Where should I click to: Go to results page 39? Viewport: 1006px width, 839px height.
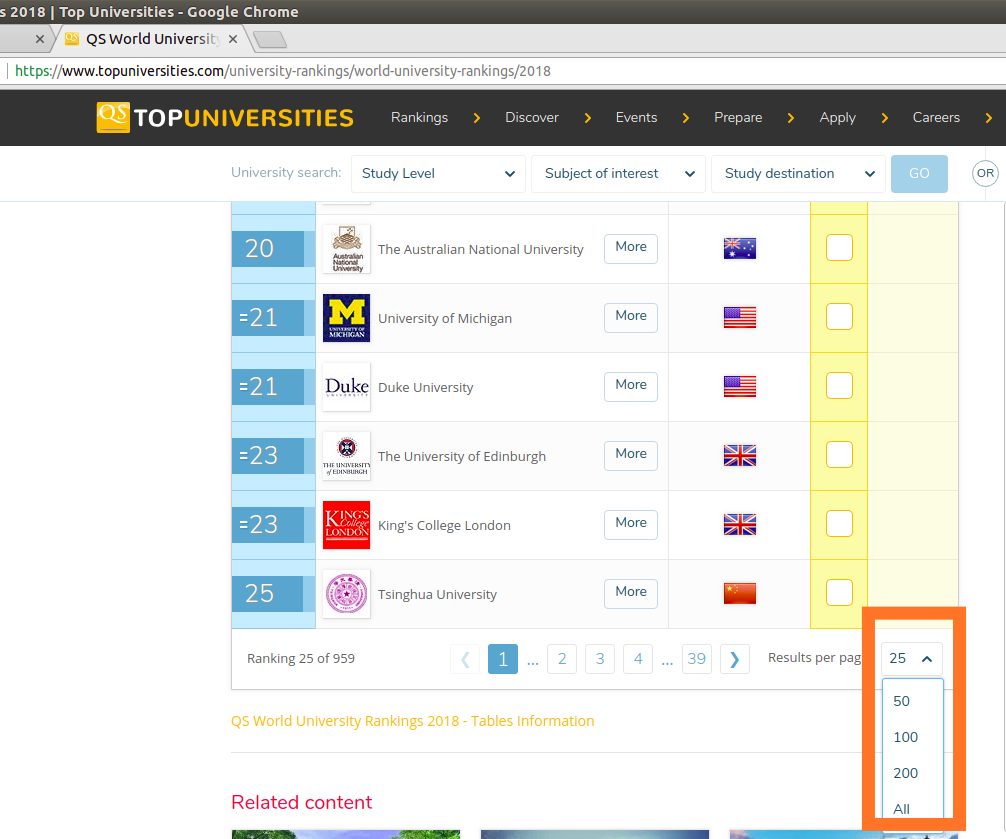pyautogui.click(x=697, y=659)
